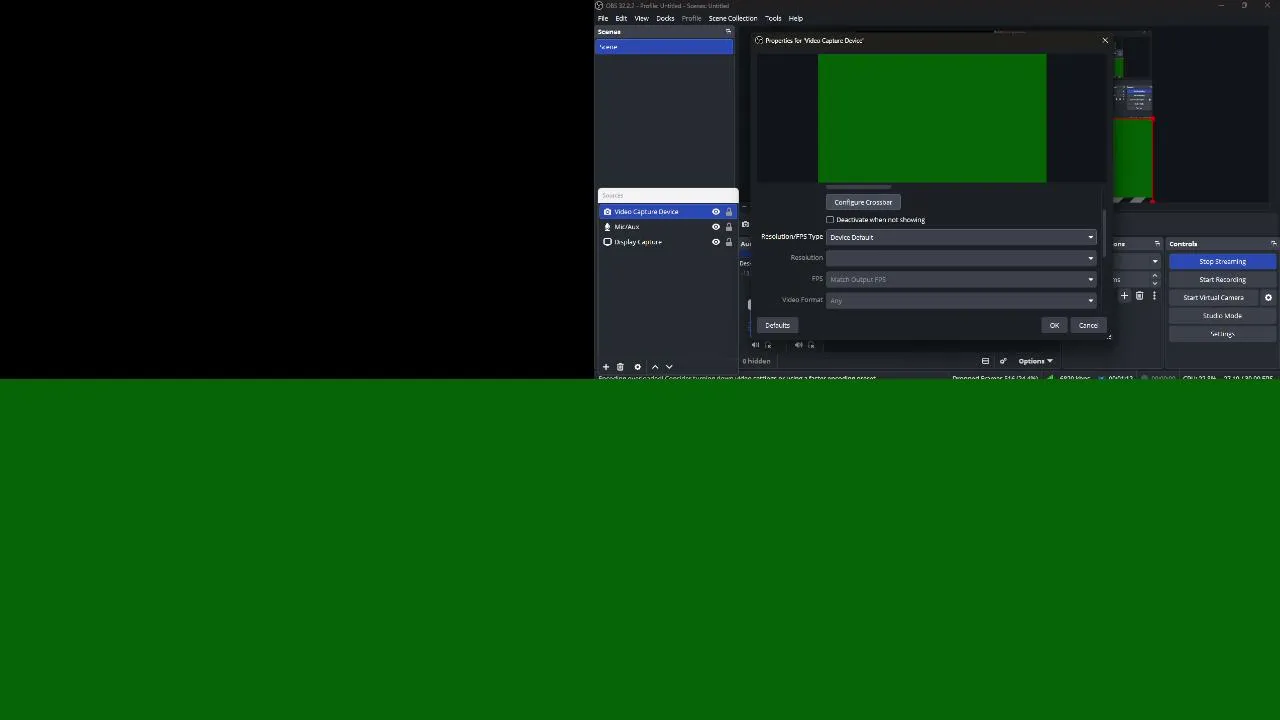Enable Studio Mode
The width and height of the screenshot is (1280, 720).
(1222, 316)
